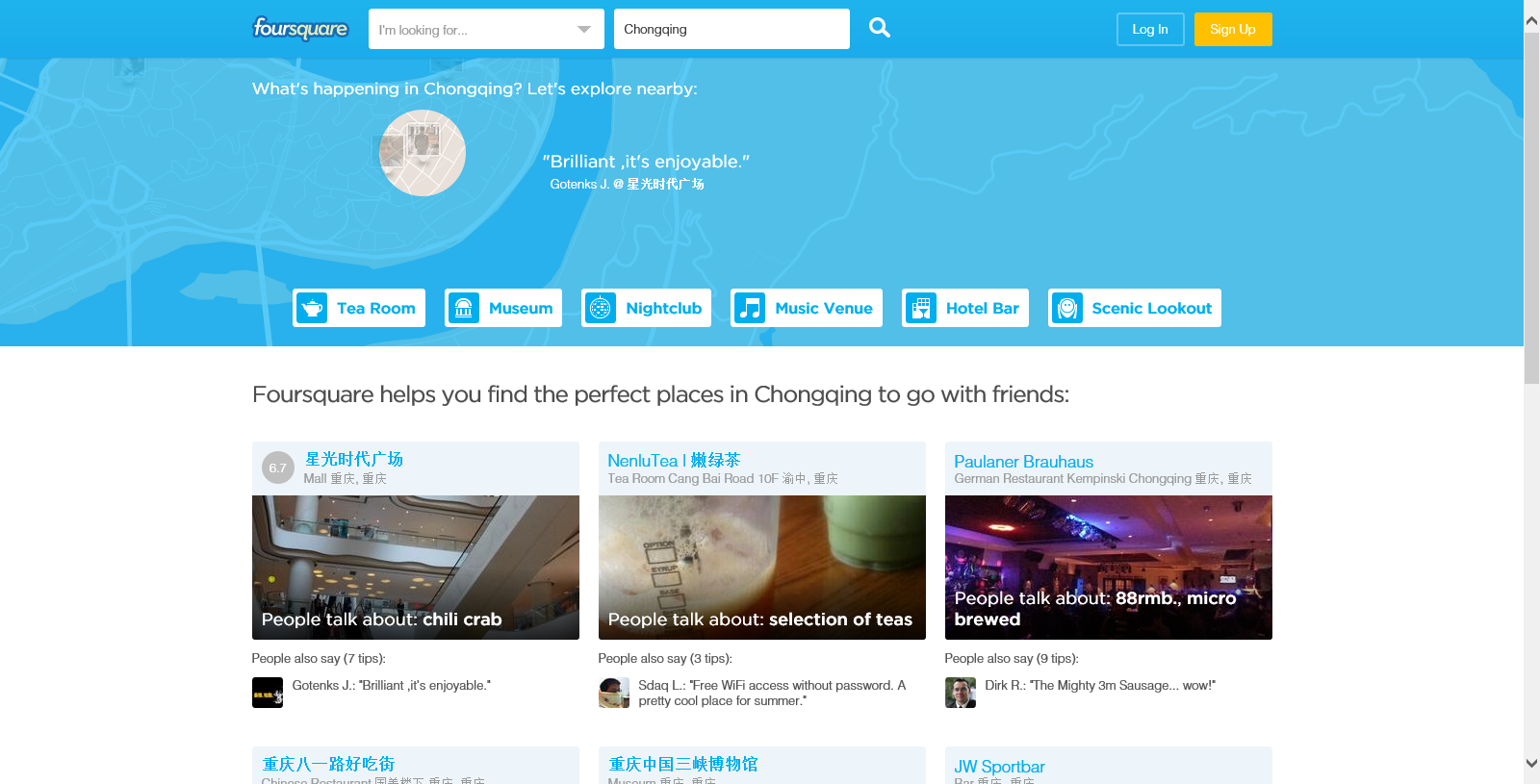Image resolution: width=1540 pixels, height=784 pixels.
Task: Click 'People also say (9 tips):' text
Action: pos(1012,658)
